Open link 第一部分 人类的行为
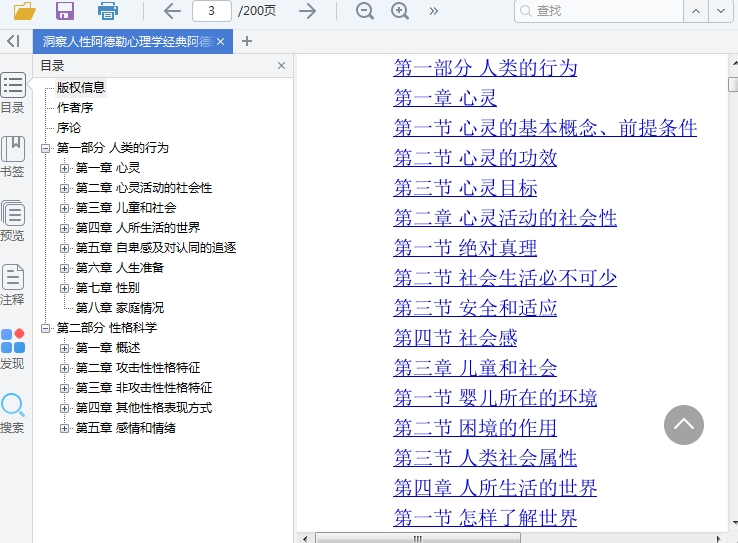738x543 pixels. pyautogui.click(x=485, y=68)
